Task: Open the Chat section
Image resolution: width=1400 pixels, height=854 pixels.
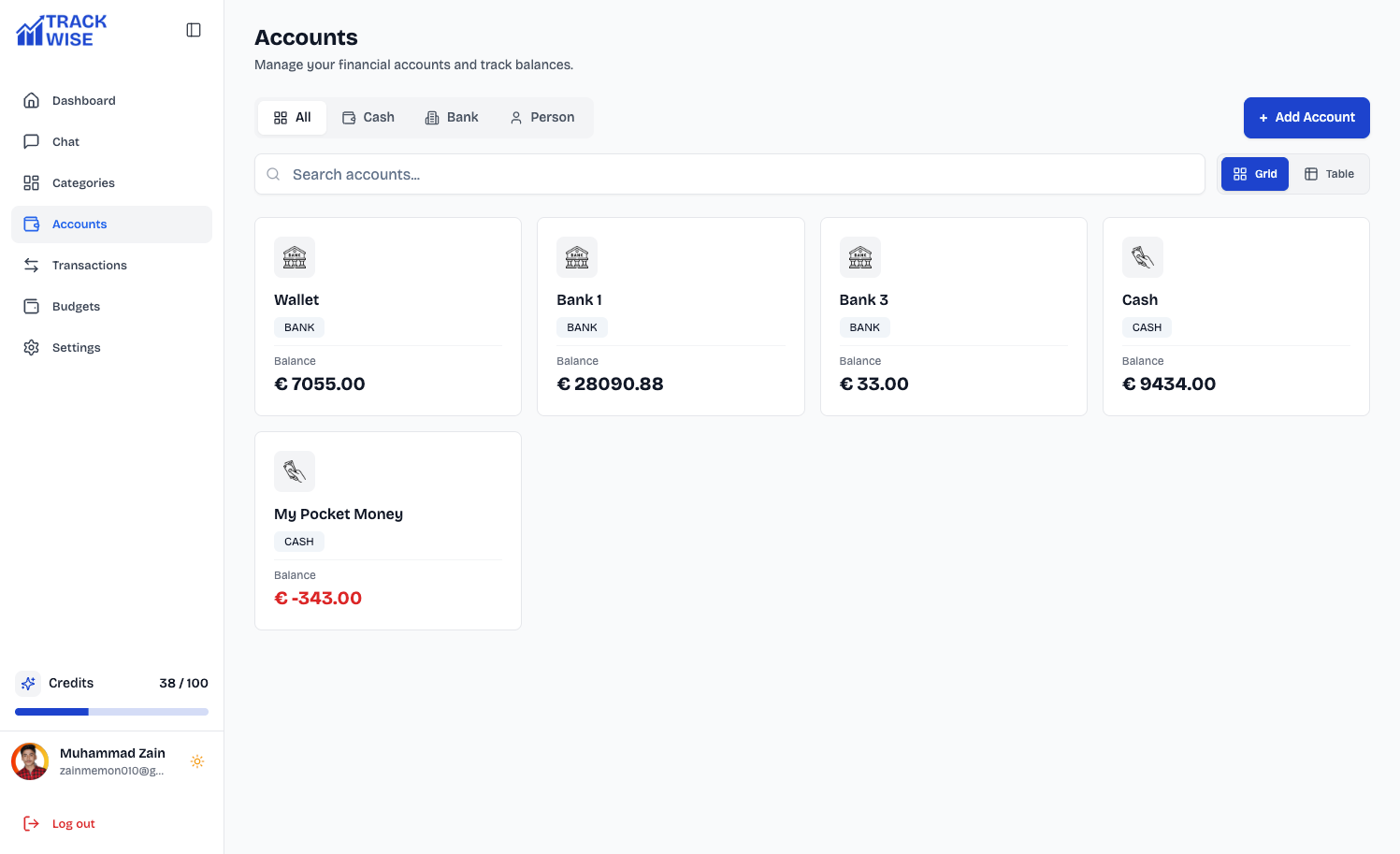Action: click(65, 141)
